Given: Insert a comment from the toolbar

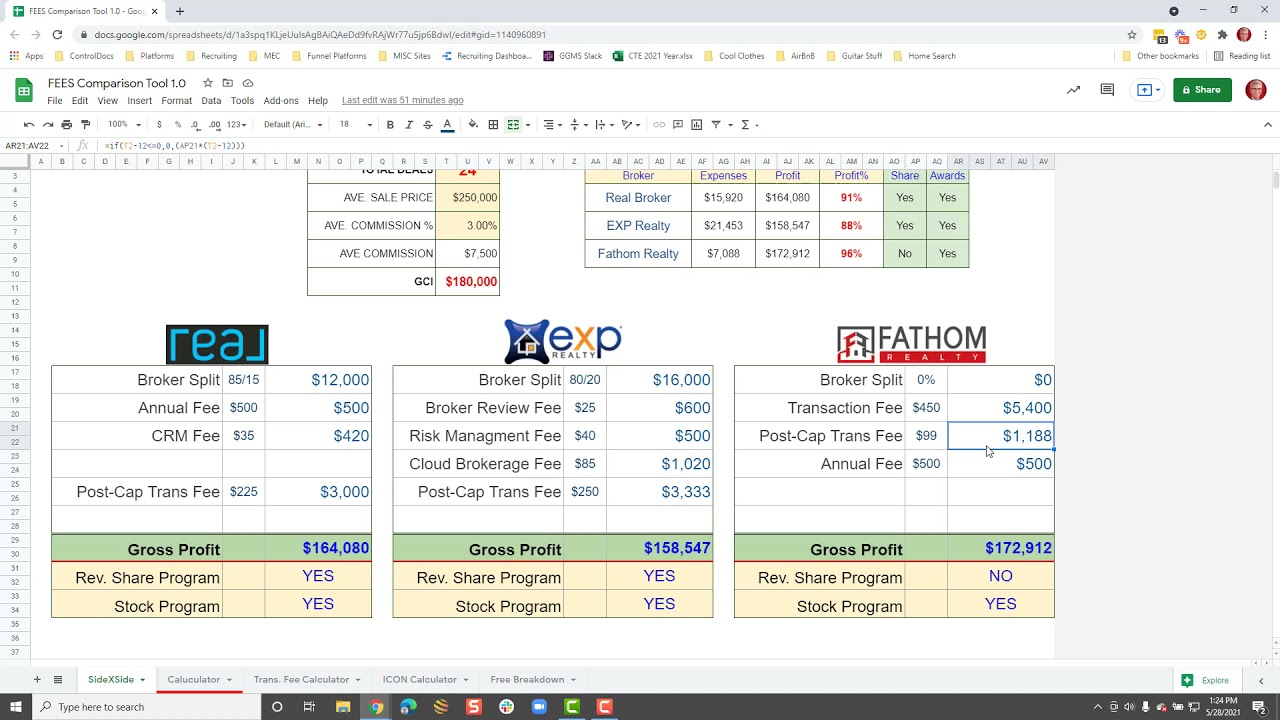Looking at the screenshot, I should coord(678,125).
